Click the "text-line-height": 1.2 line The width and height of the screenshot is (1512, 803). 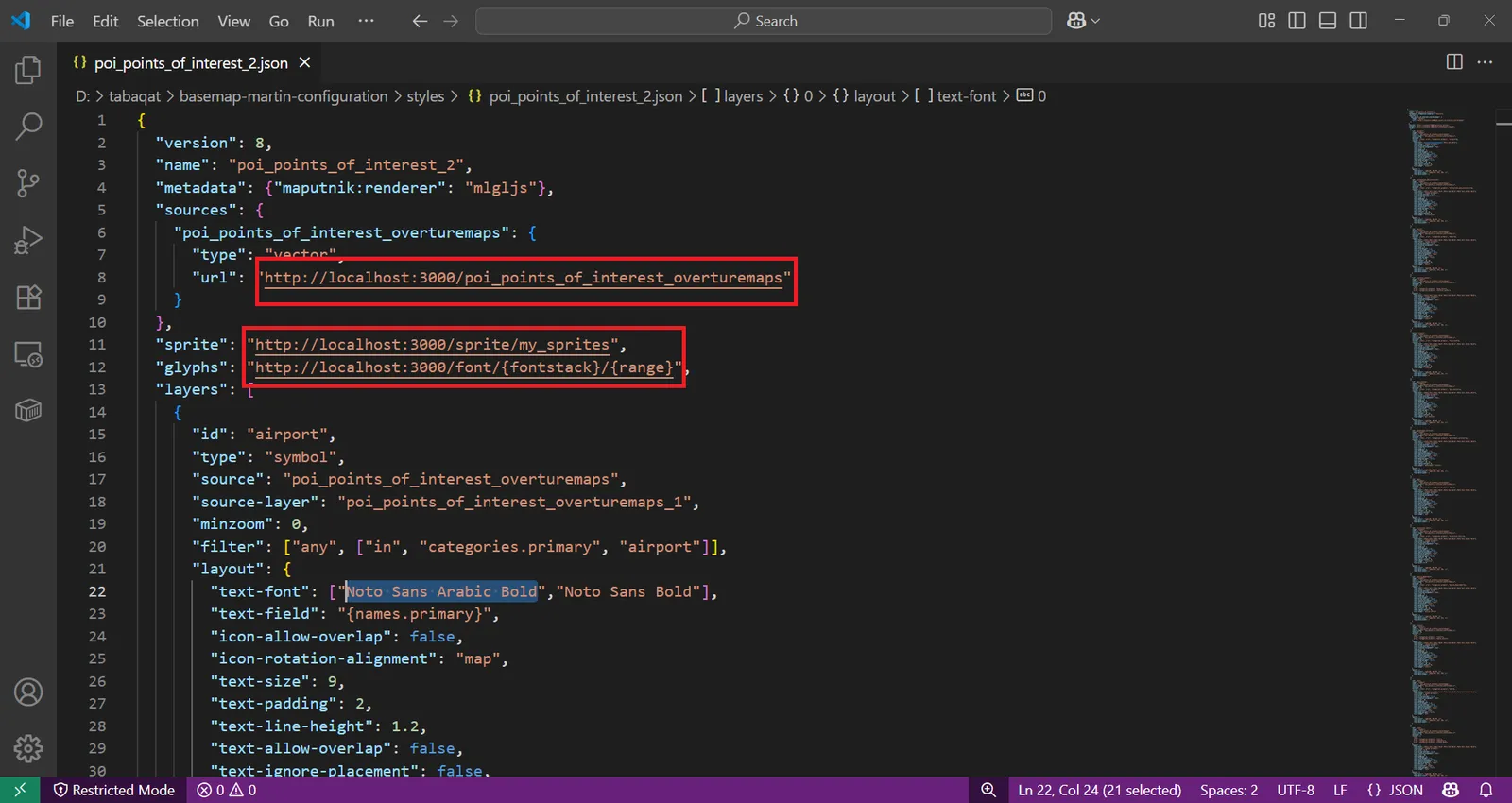[318, 726]
